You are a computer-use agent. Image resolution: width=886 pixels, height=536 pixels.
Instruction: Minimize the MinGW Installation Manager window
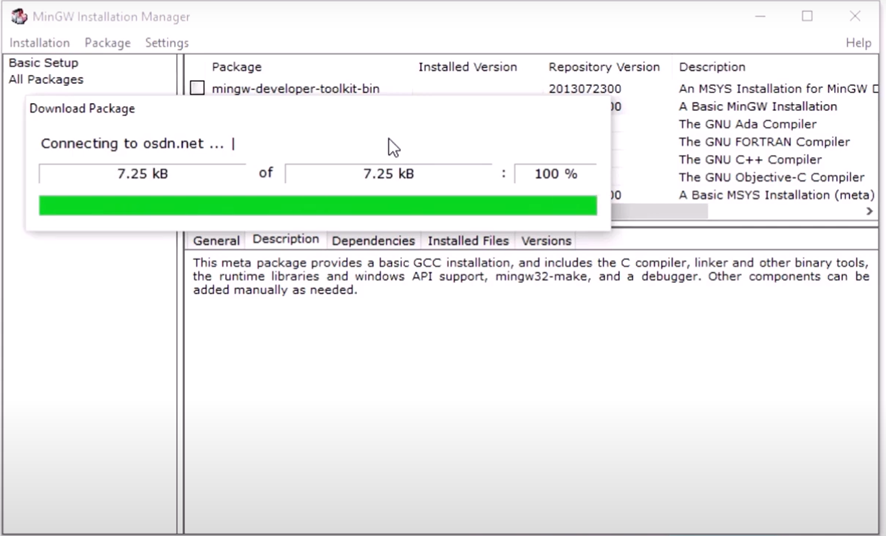(x=759, y=16)
